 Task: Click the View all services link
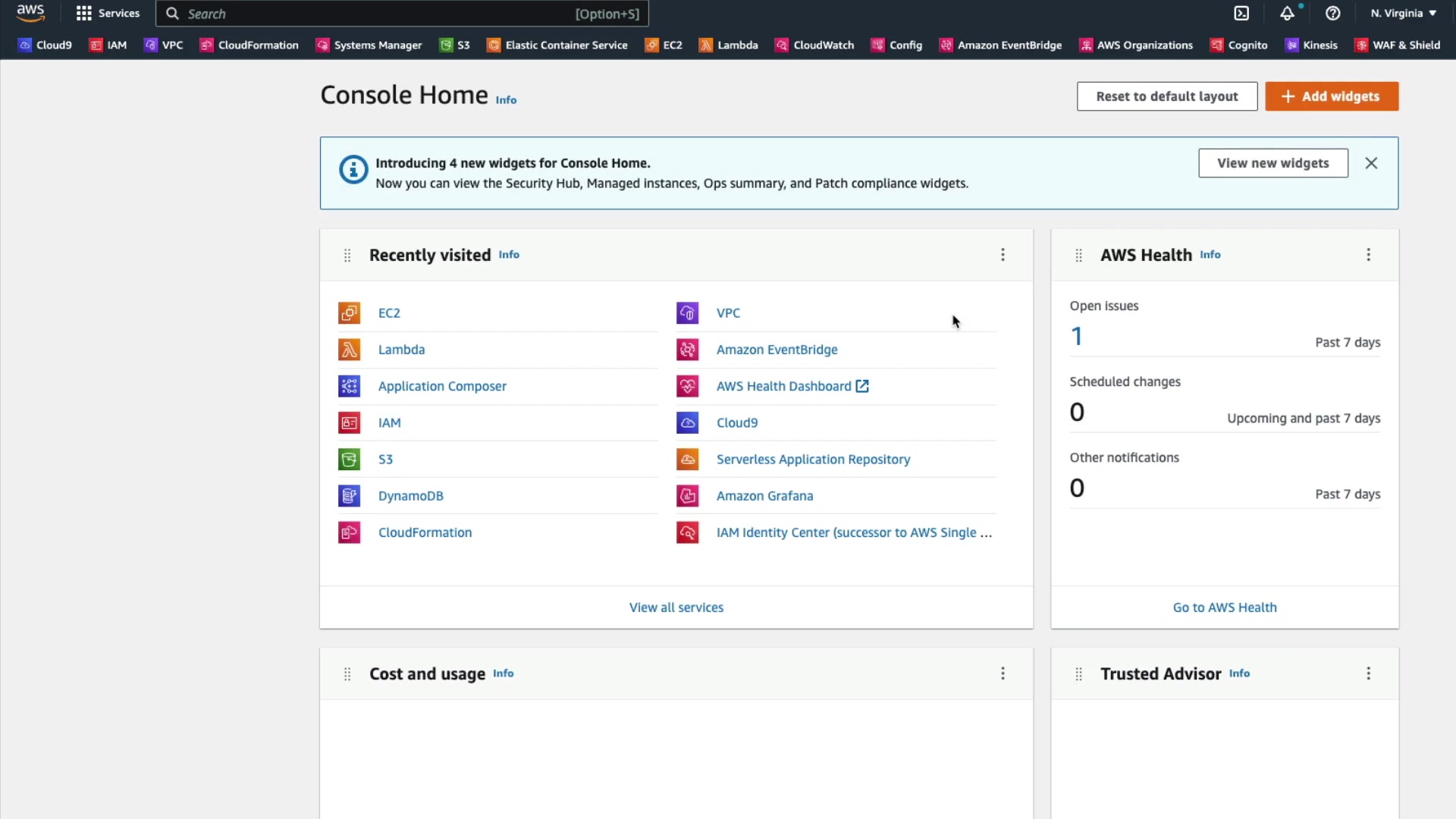676,607
